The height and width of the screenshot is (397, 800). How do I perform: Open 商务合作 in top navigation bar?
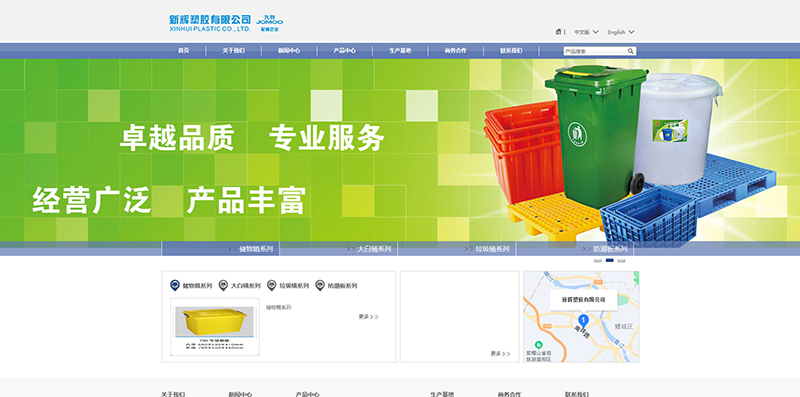456,51
